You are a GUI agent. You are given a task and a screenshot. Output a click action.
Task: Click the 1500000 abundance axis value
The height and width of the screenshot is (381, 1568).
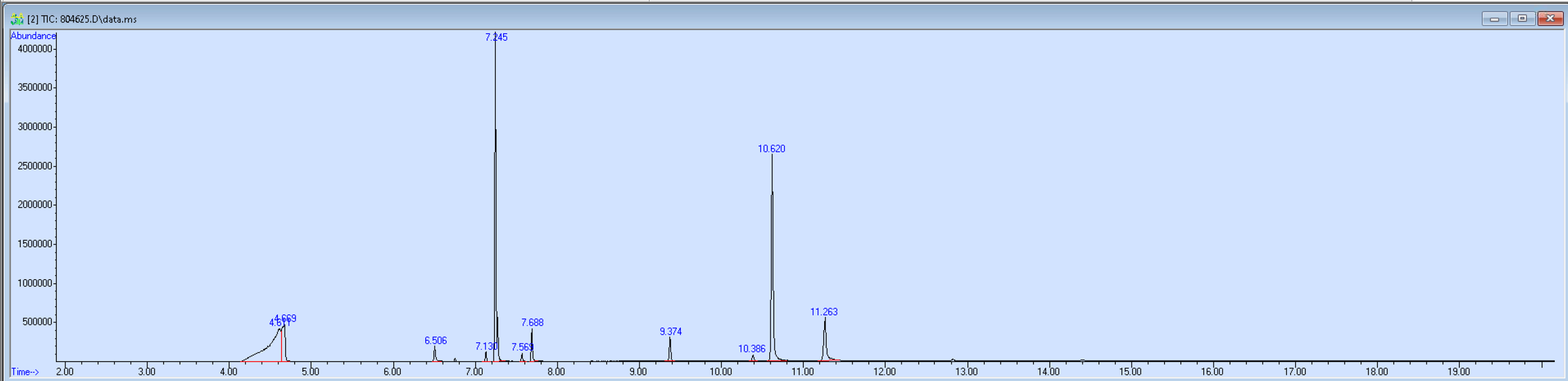click(35, 244)
